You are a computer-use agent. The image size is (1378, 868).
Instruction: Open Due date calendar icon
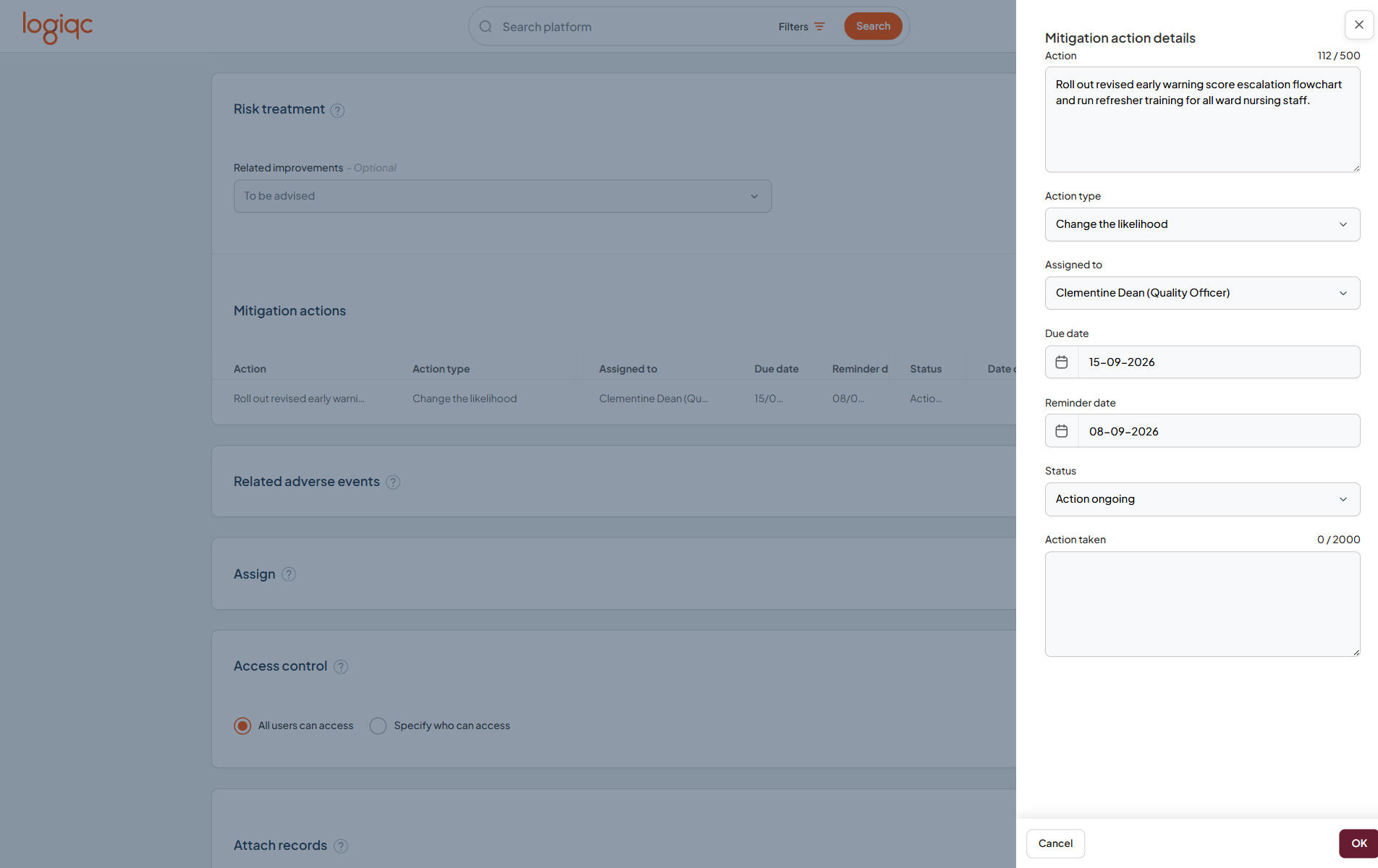(x=1062, y=362)
